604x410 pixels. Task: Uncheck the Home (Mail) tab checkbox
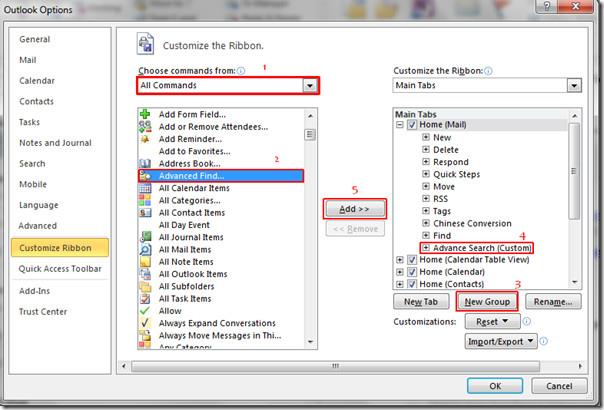point(412,124)
